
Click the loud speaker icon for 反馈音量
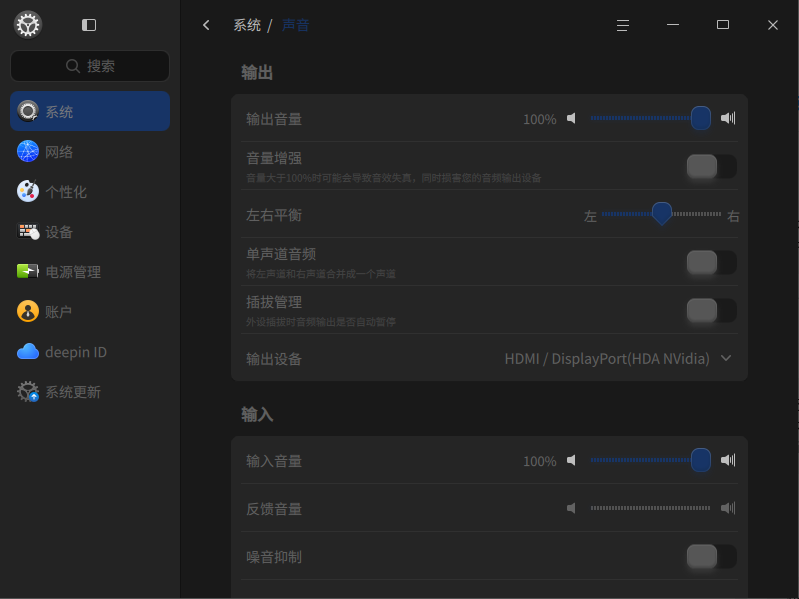[728, 508]
